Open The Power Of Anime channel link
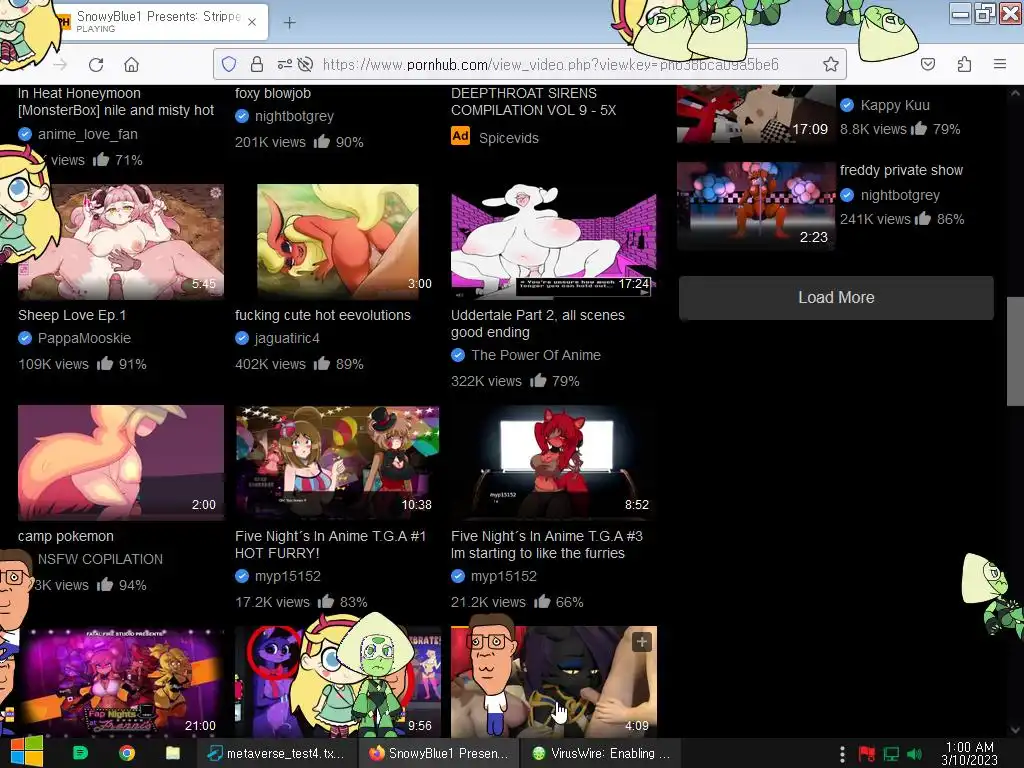The width and height of the screenshot is (1024, 768). [536, 355]
